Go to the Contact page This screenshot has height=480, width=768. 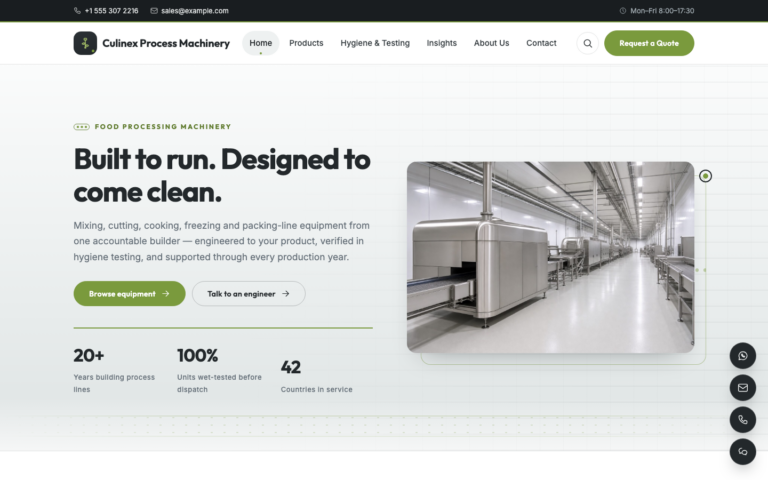[x=541, y=43]
